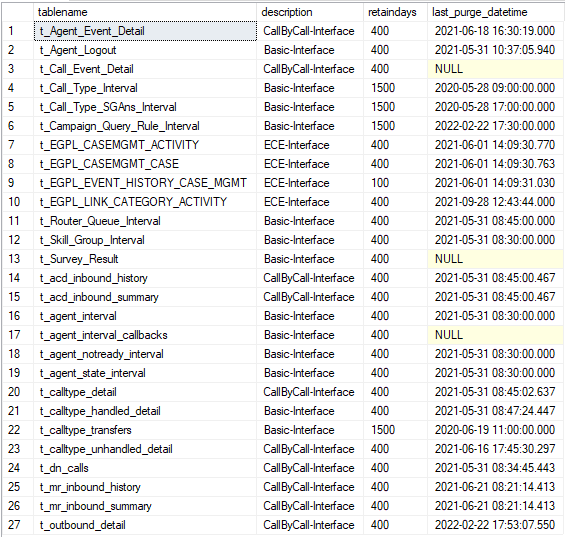Viewport: 565px width, 537px height.
Task: Click the last_purge_datetime column header
Action: click(x=495, y=12)
